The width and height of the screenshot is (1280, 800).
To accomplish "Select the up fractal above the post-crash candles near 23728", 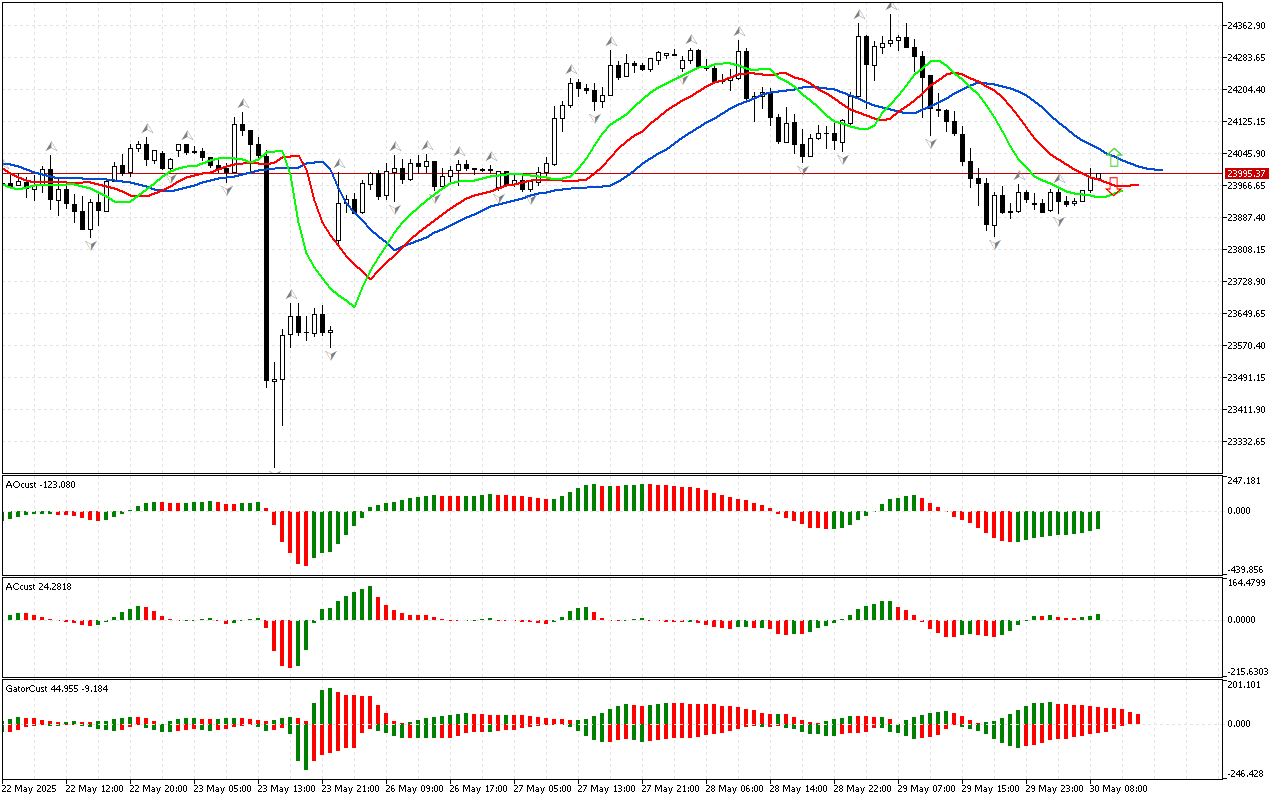I will [292, 295].
